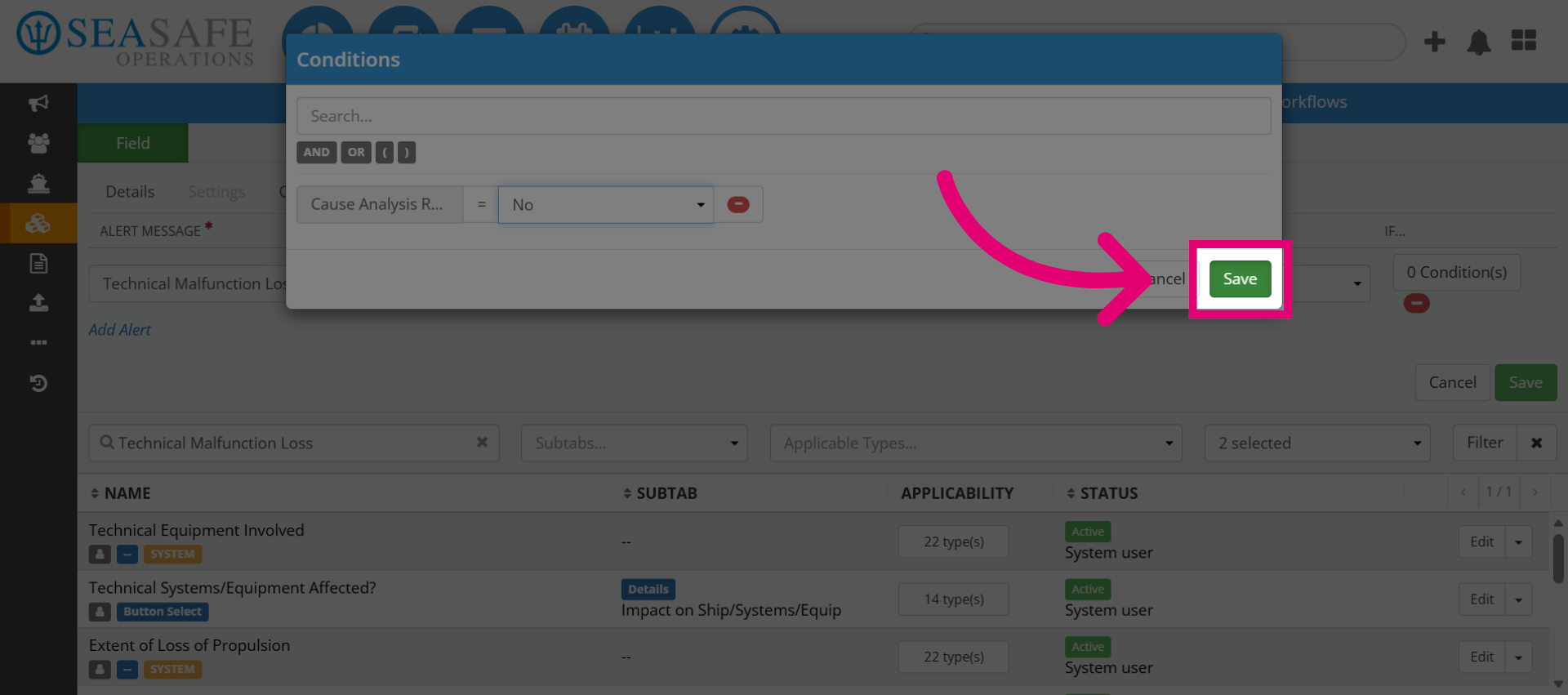Insert a closing parenthesis in conditions
This screenshot has width=1568, height=695.
407,152
